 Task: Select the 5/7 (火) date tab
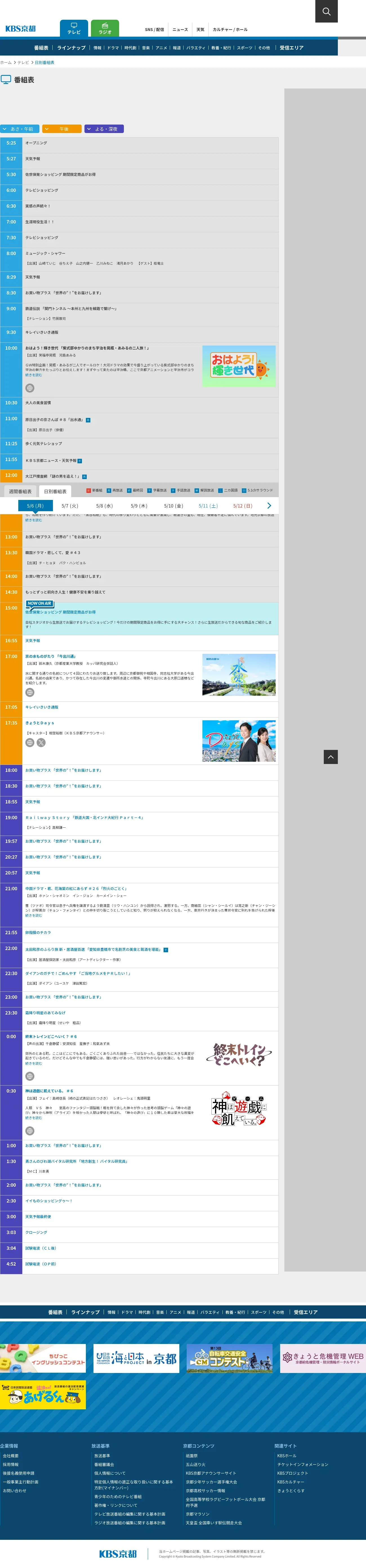point(70,506)
